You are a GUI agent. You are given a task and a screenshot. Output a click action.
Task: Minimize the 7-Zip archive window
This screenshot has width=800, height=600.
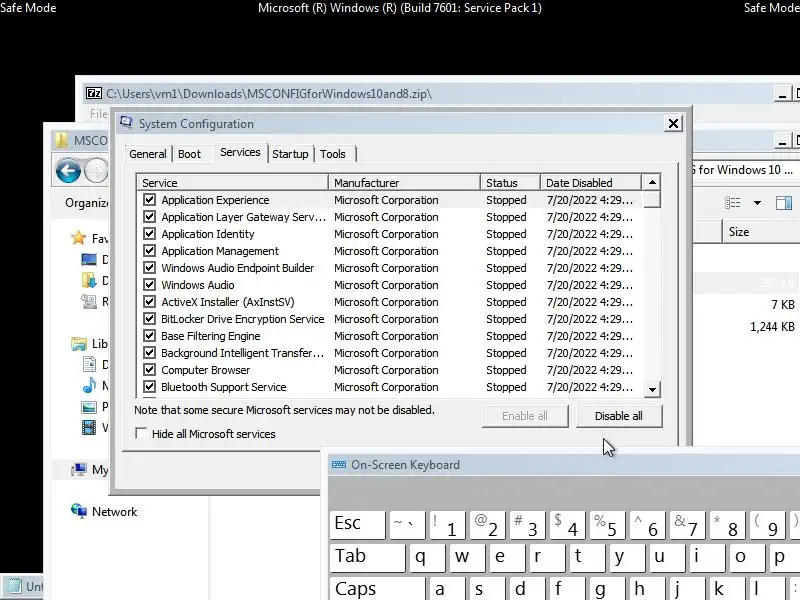[782, 94]
